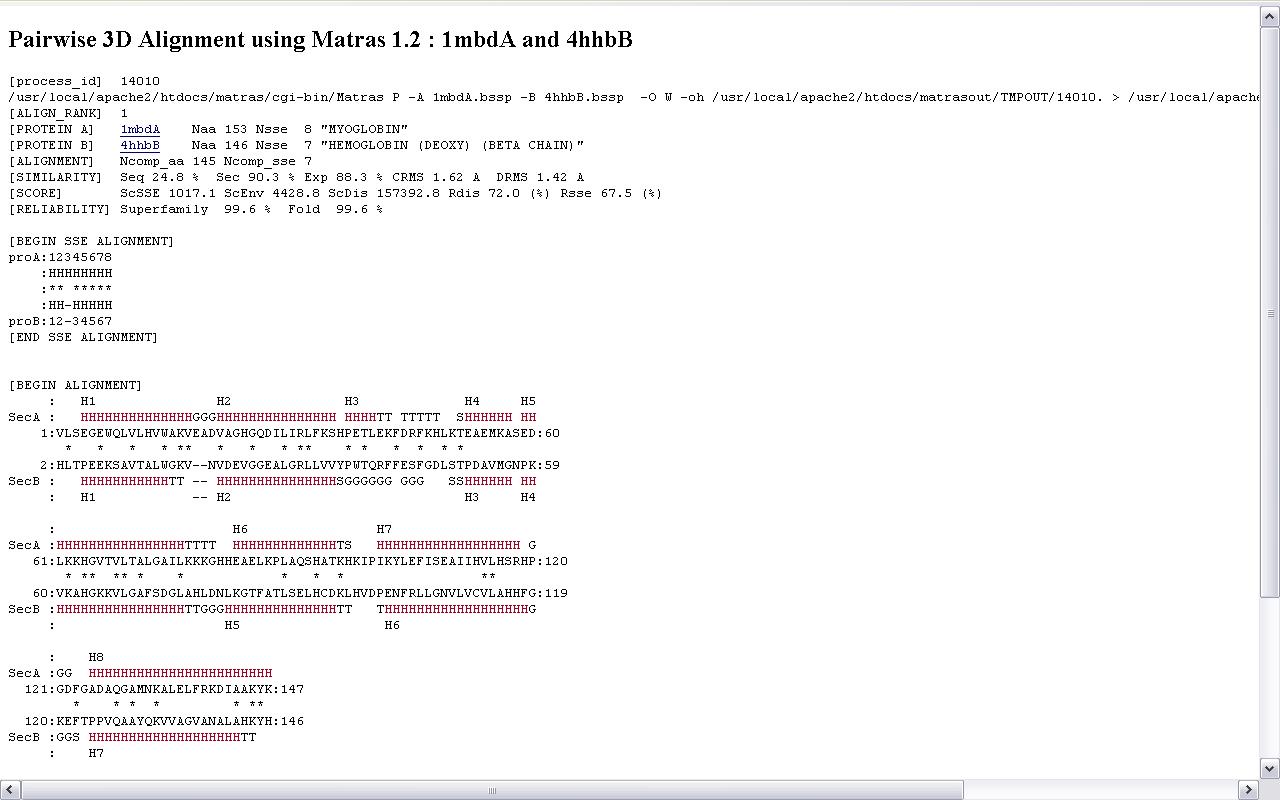This screenshot has height=800, width=1280.
Task: Open the 4hhbB protein link
Action: click(140, 145)
